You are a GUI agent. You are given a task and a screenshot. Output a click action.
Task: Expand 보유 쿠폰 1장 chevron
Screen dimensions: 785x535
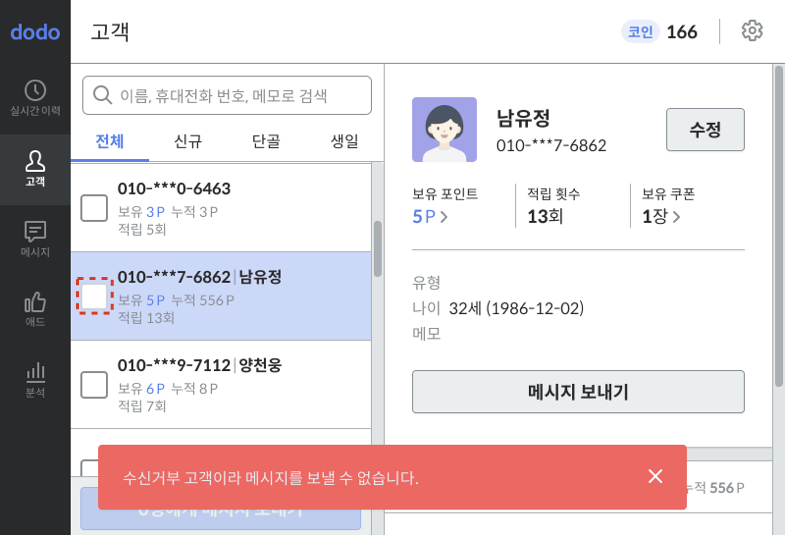676,217
